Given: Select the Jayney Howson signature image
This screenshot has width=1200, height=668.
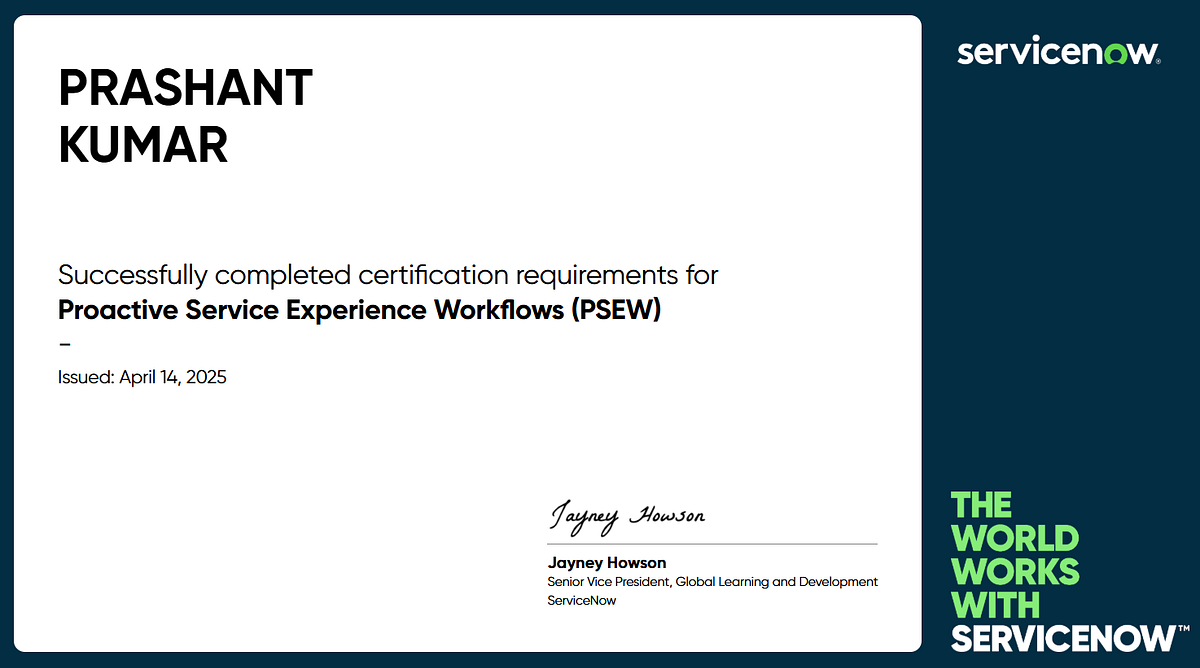Looking at the screenshot, I should [627, 515].
